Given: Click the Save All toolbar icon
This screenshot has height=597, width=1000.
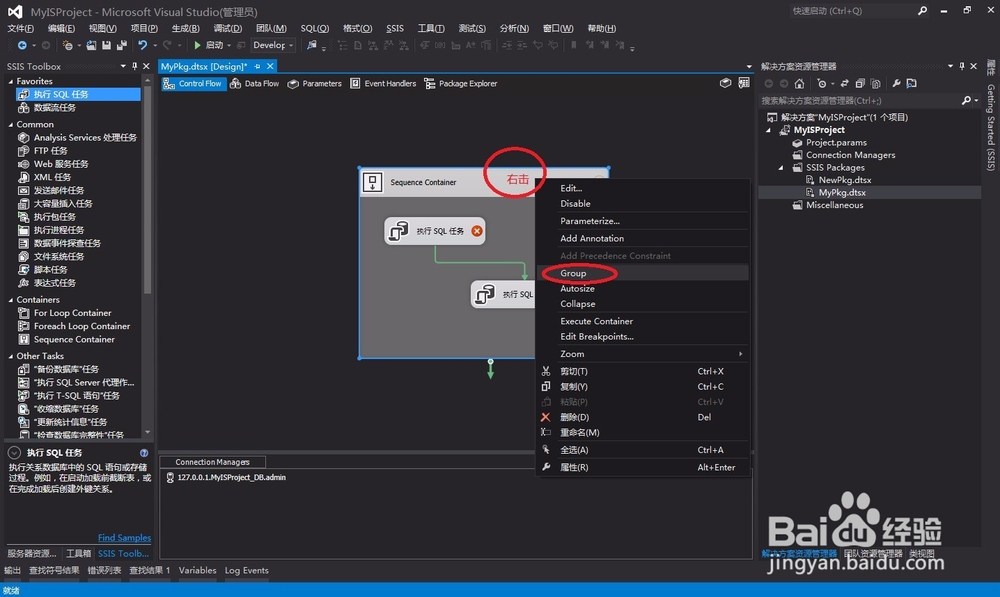Looking at the screenshot, I should click(x=121, y=45).
